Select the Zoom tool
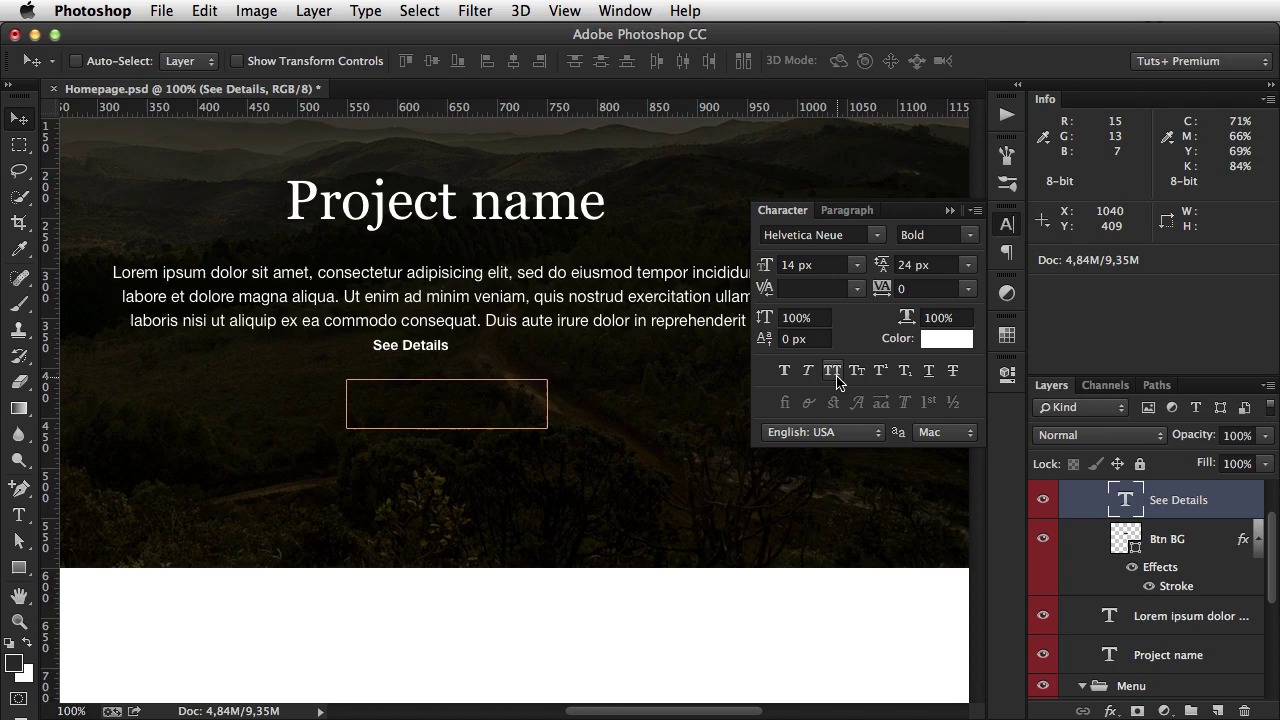 (19, 622)
